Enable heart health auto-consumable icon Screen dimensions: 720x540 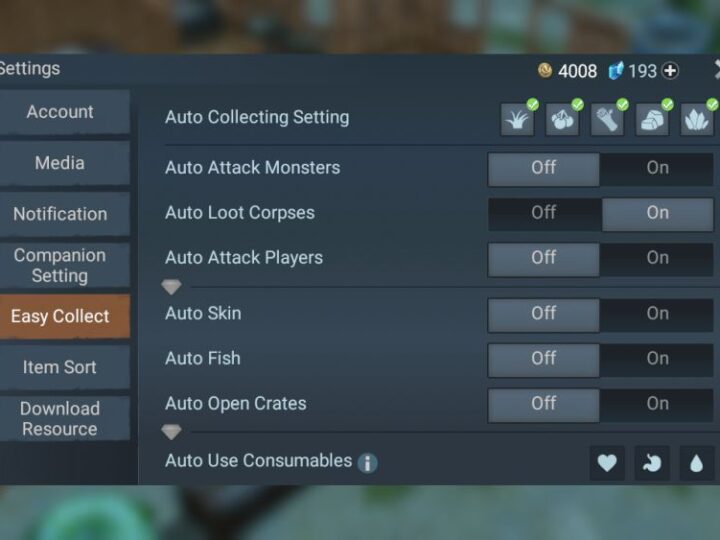(x=607, y=463)
